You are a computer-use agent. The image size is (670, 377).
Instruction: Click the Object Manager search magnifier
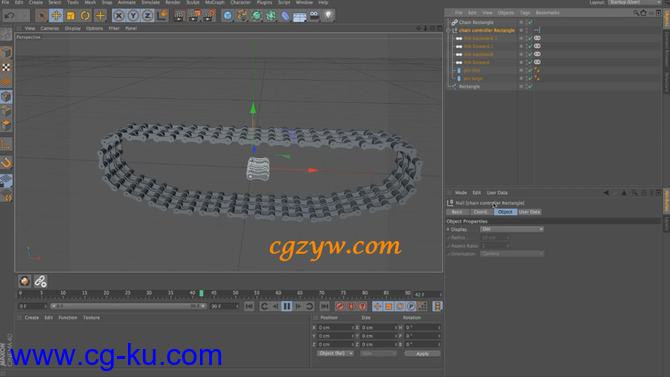[x=636, y=13]
